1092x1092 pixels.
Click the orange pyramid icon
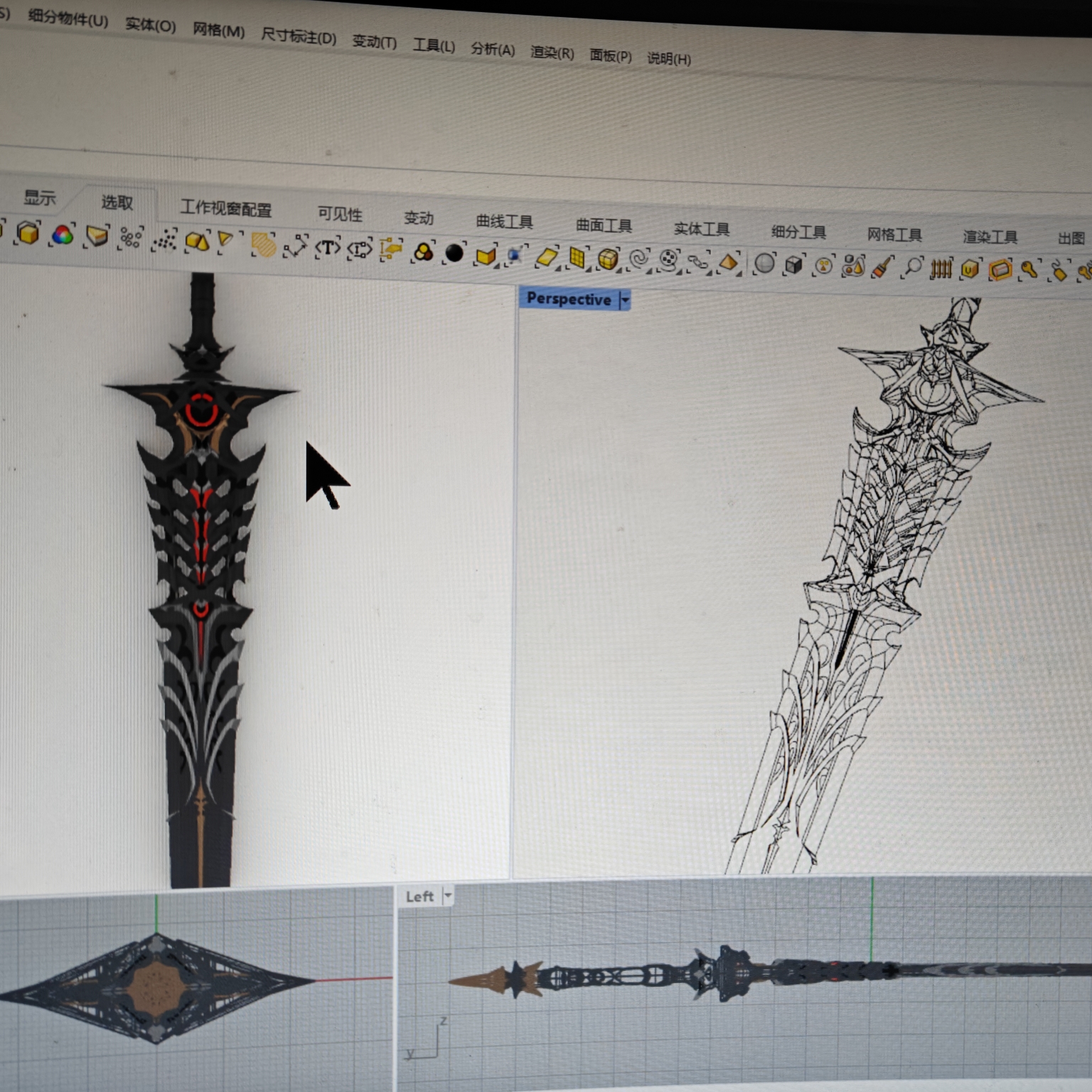tap(728, 262)
